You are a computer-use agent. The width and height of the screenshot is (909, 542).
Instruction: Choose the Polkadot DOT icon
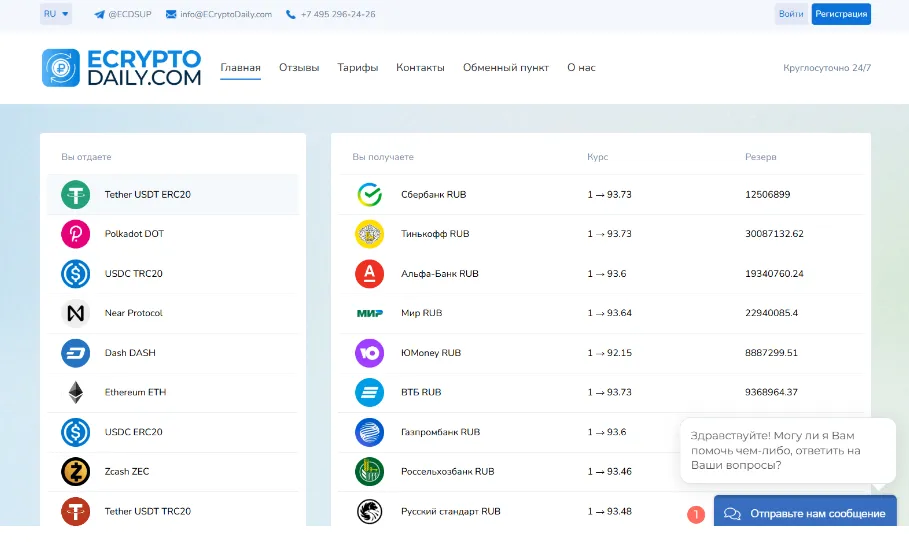click(75, 234)
